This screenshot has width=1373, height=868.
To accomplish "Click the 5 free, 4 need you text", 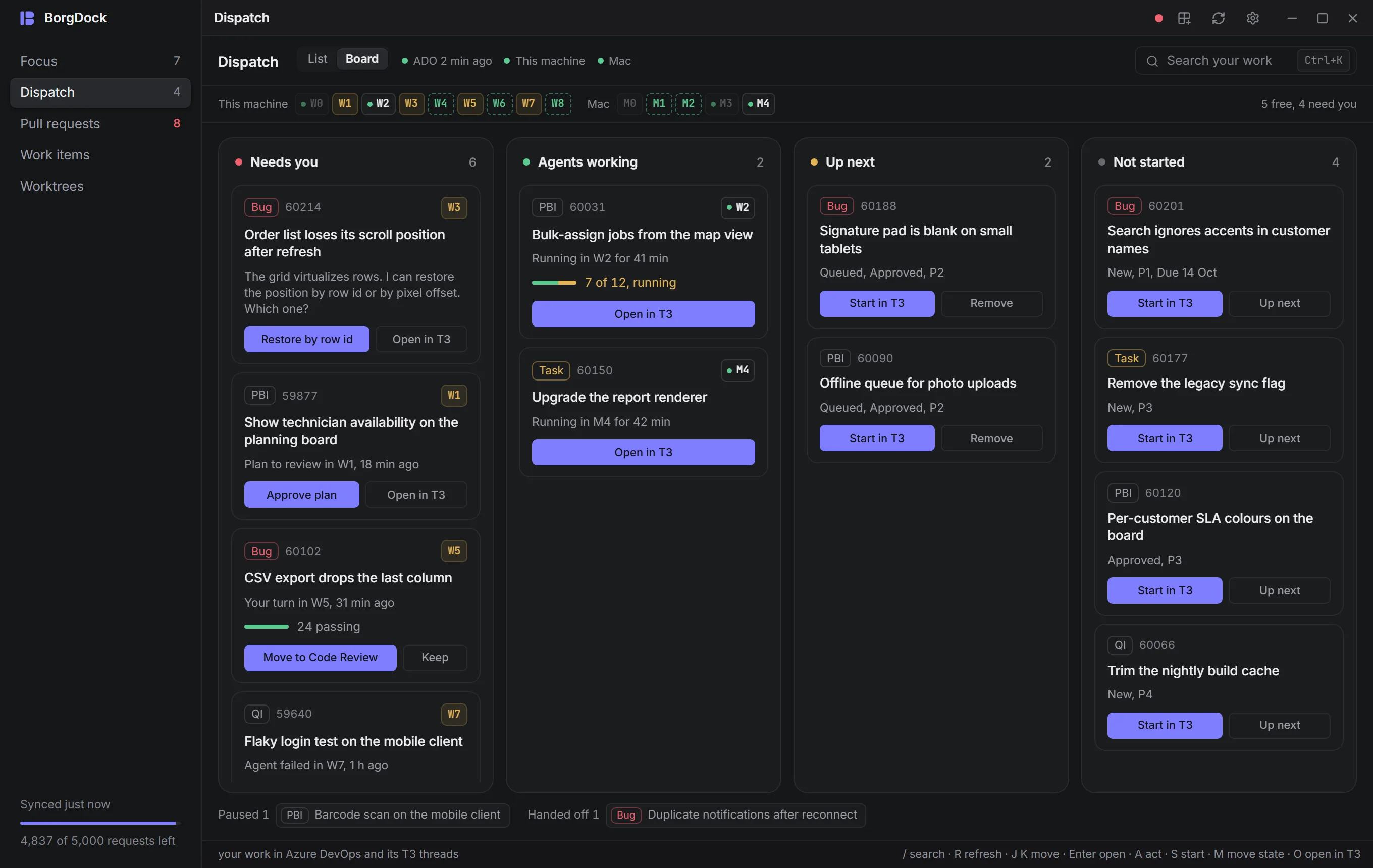I will click(x=1308, y=104).
